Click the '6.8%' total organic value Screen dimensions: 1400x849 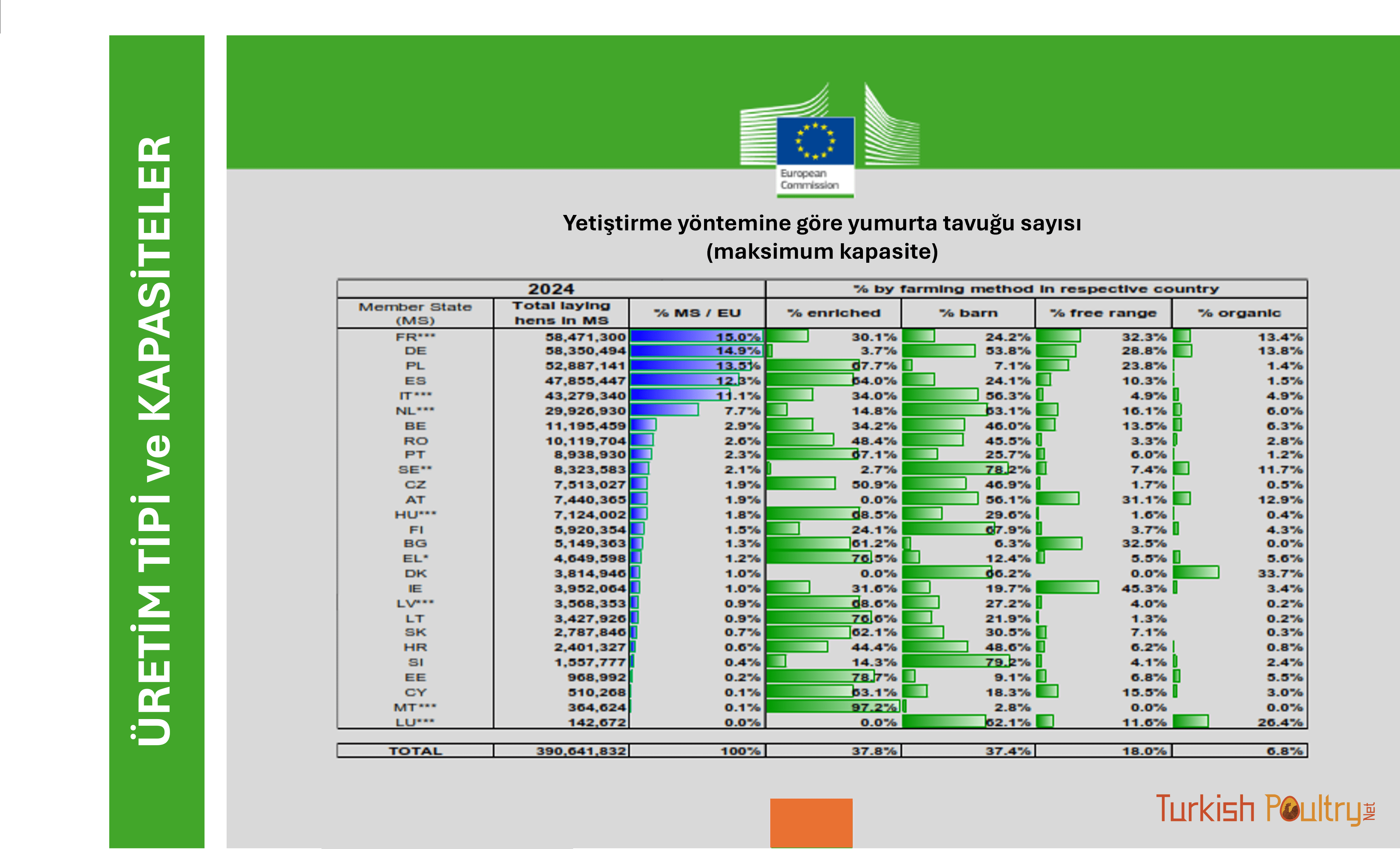tap(1284, 751)
